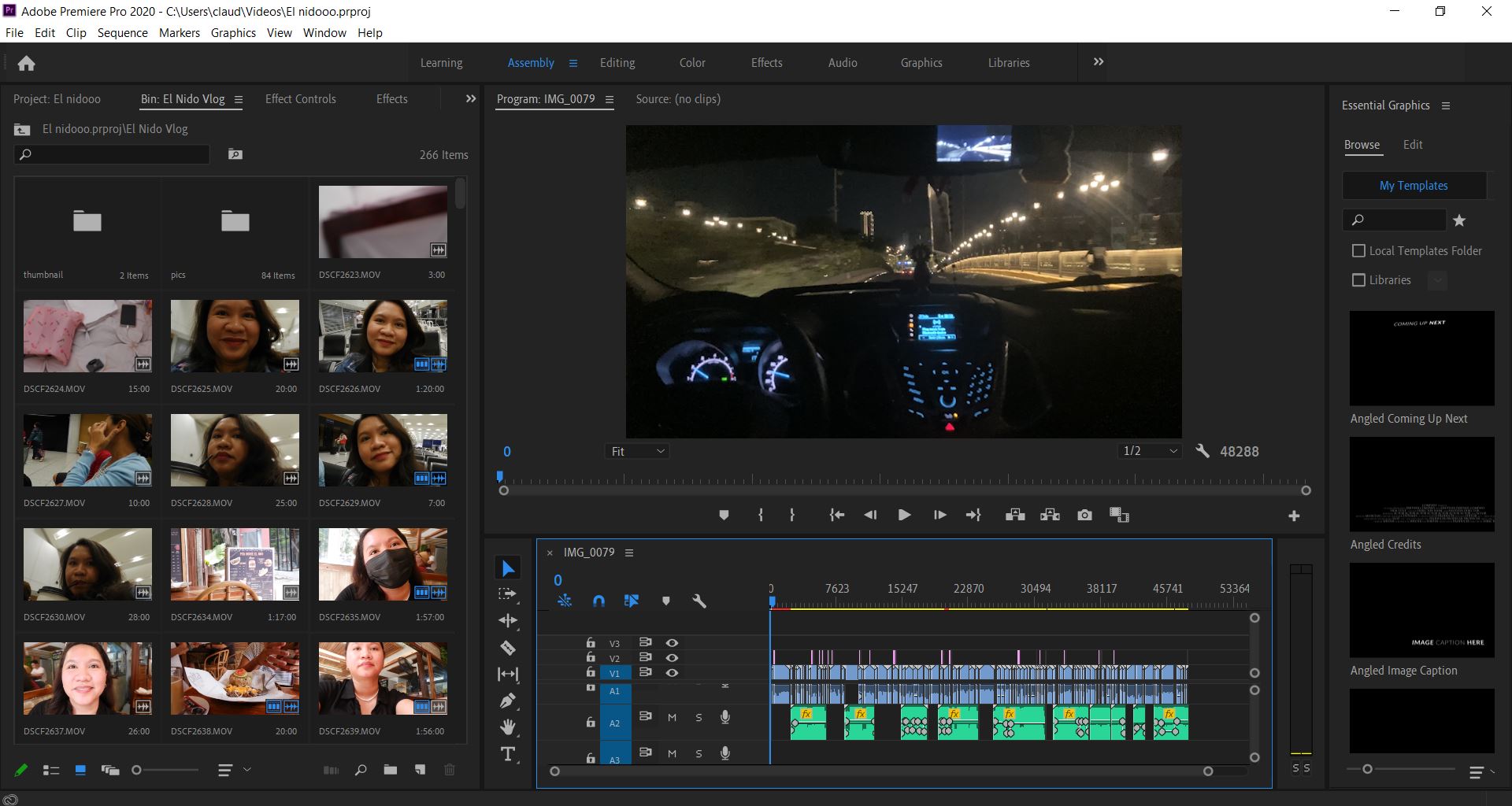Select the DSCF2638.MOV thumbnail

pos(235,678)
